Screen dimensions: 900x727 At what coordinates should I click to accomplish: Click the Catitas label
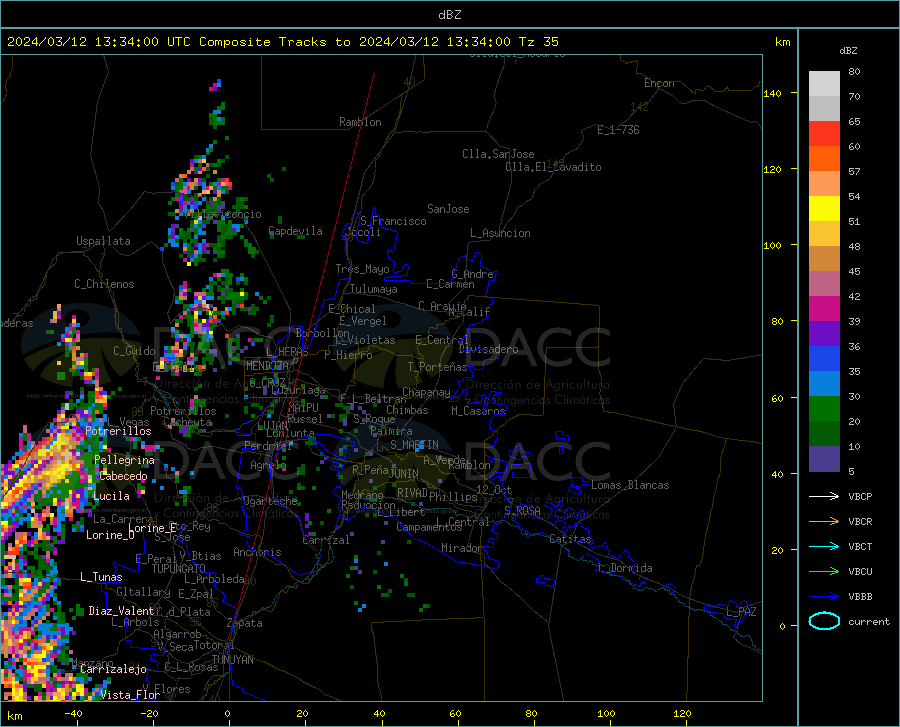(x=570, y=539)
